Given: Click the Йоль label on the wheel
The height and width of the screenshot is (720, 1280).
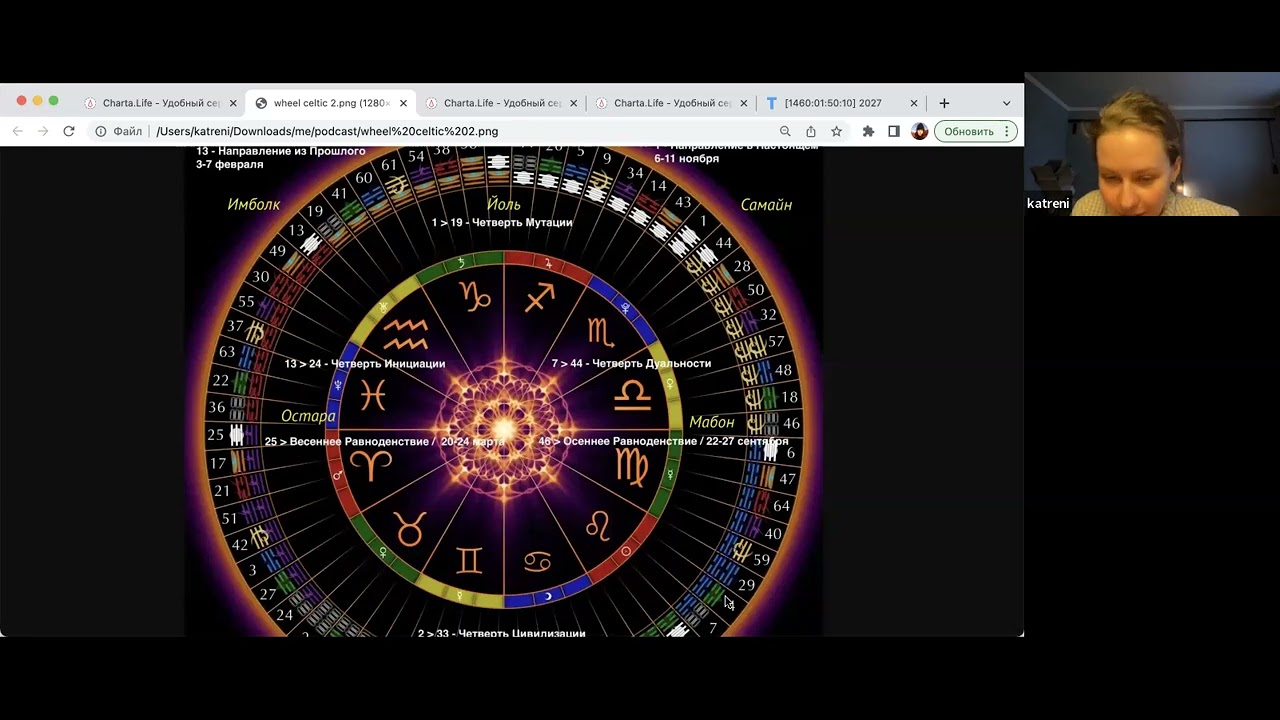Looking at the screenshot, I should tap(504, 204).
